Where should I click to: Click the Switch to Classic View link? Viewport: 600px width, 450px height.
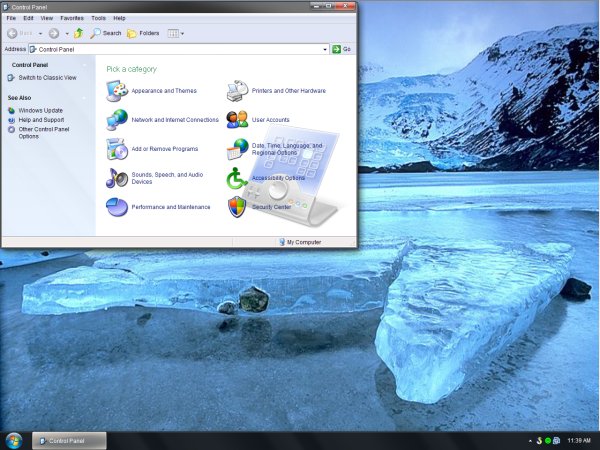click(x=47, y=77)
